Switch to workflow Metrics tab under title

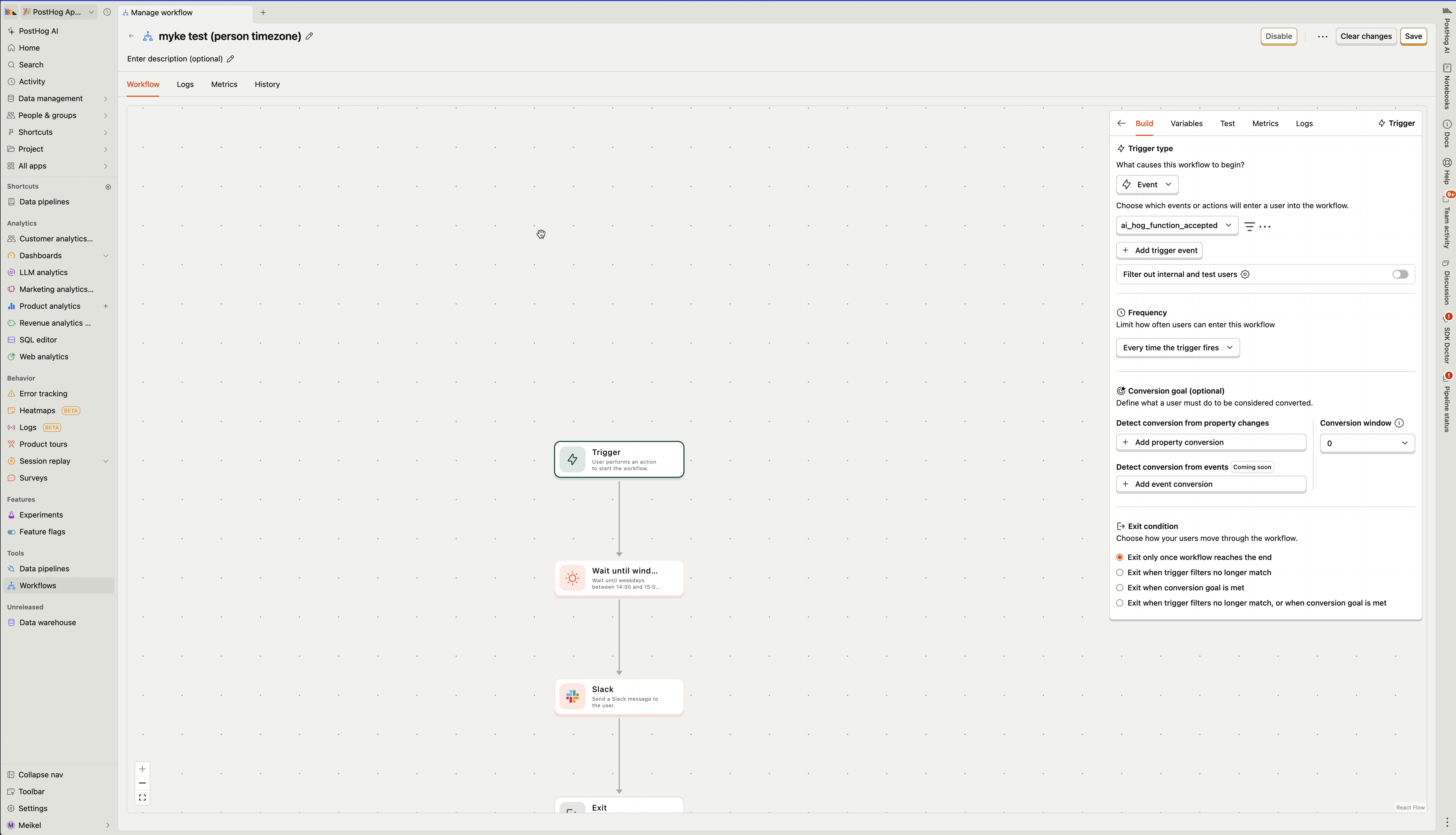(224, 85)
